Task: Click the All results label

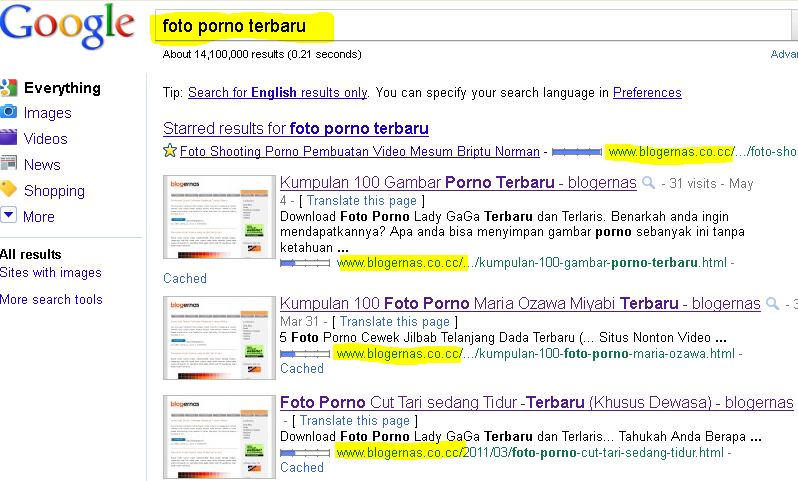Action: pos(31,254)
